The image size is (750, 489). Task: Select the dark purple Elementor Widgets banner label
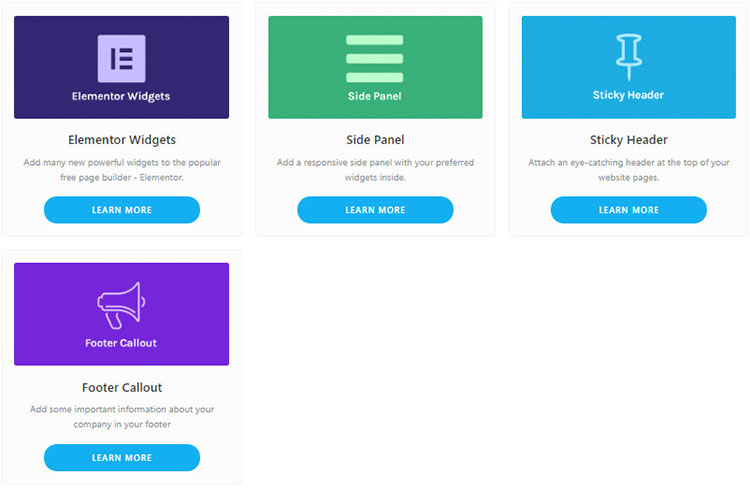pyautogui.click(x=121, y=97)
